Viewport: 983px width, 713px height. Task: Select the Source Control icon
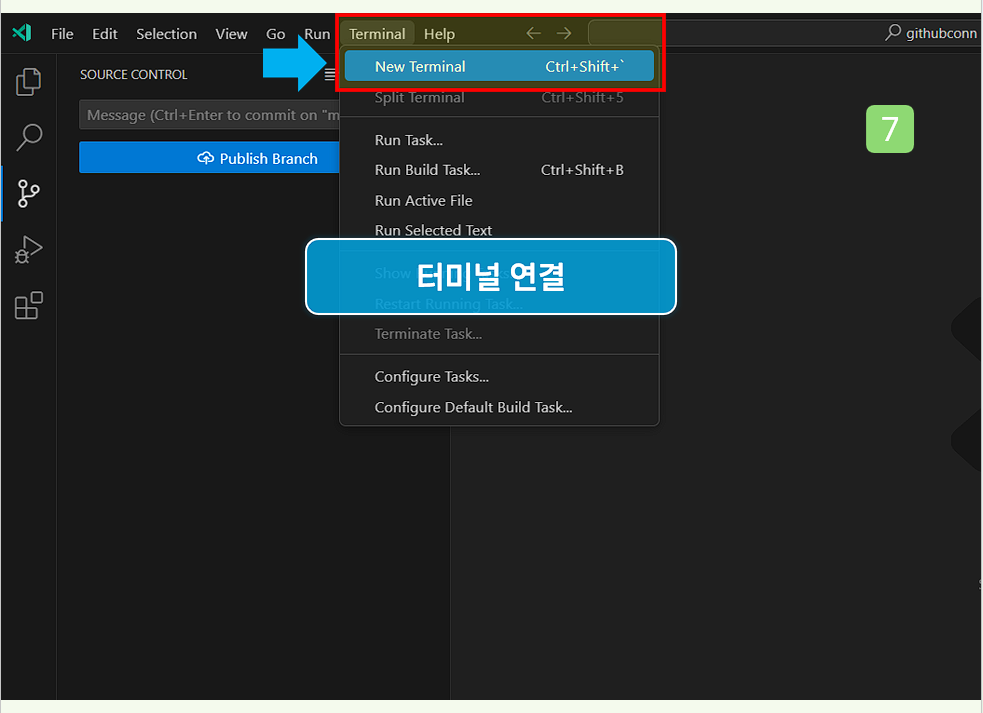click(x=28, y=193)
